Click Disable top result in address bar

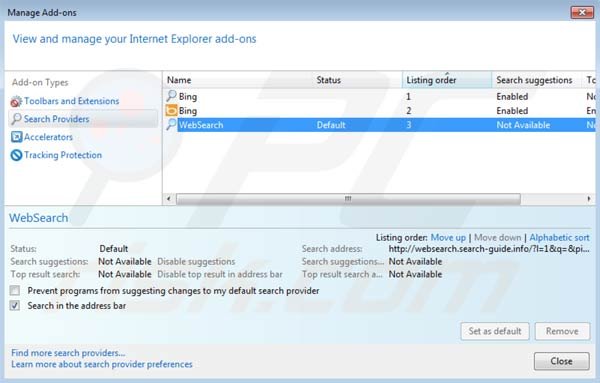pyautogui.click(x=220, y=274)
